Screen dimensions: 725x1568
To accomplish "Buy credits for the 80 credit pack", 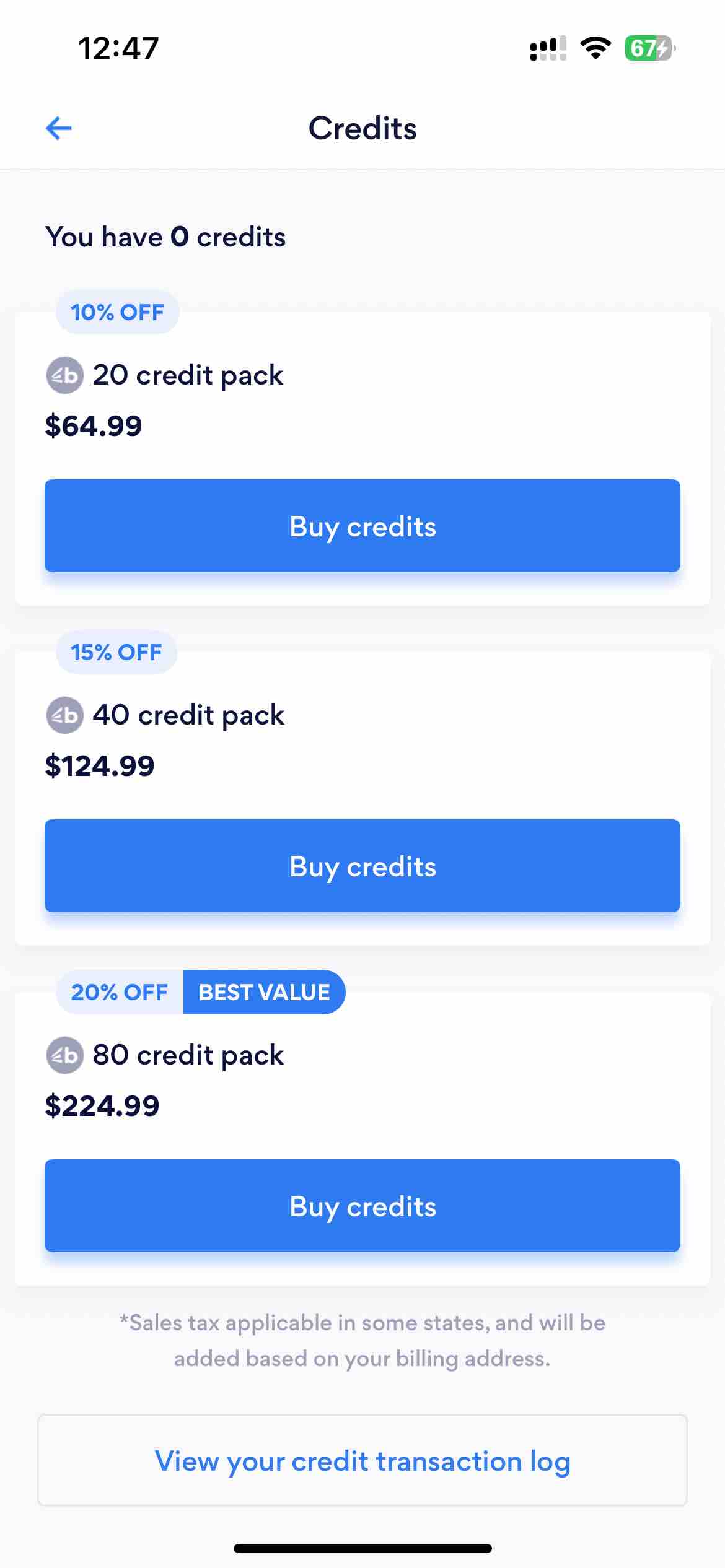I will [x=362, y=1206].
